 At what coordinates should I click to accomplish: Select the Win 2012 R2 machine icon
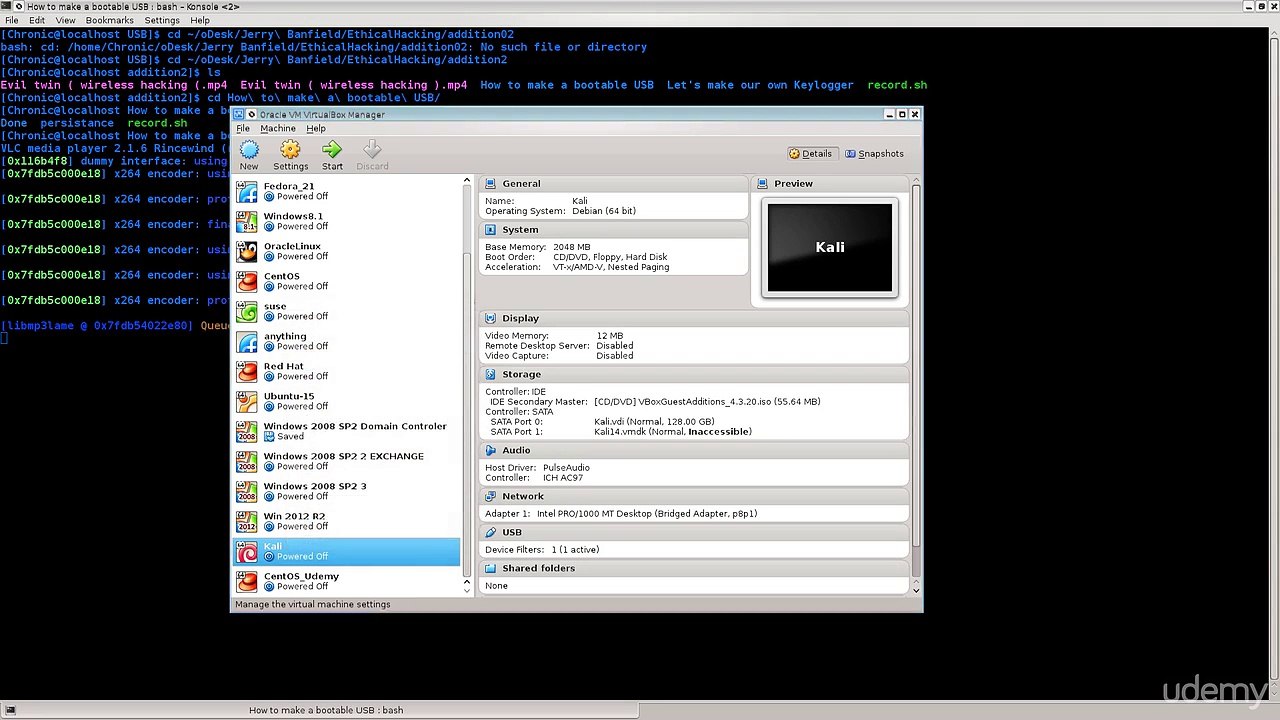(247, 521)
